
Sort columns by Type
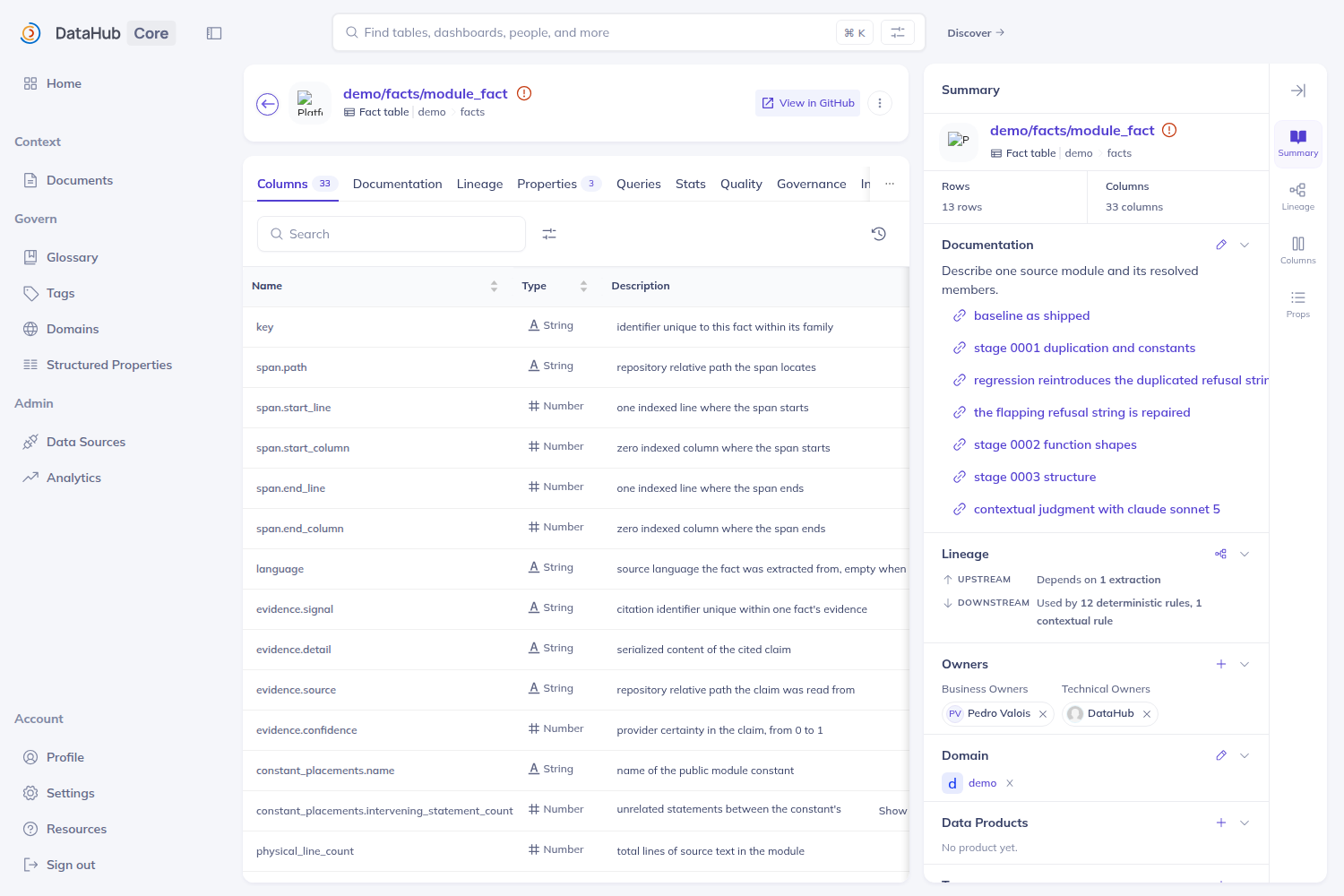(583, 286)
